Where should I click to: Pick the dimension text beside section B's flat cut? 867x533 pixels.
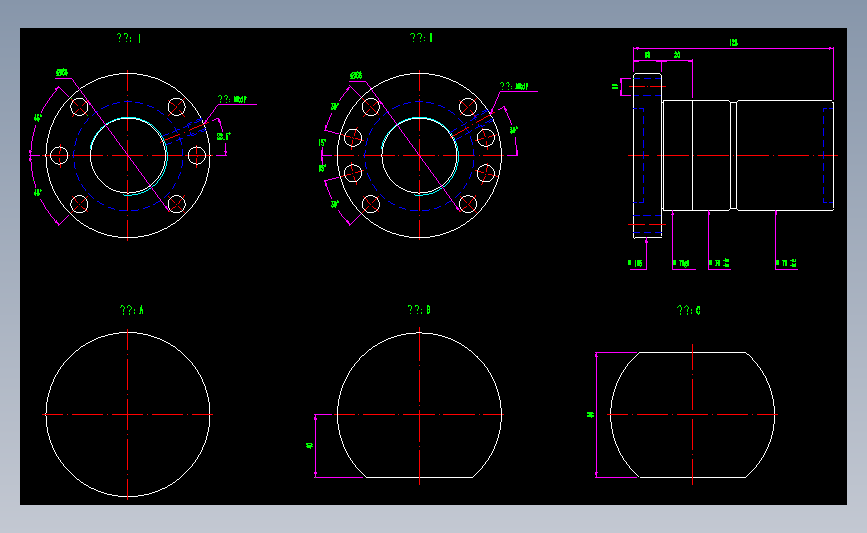pos(310,445)
